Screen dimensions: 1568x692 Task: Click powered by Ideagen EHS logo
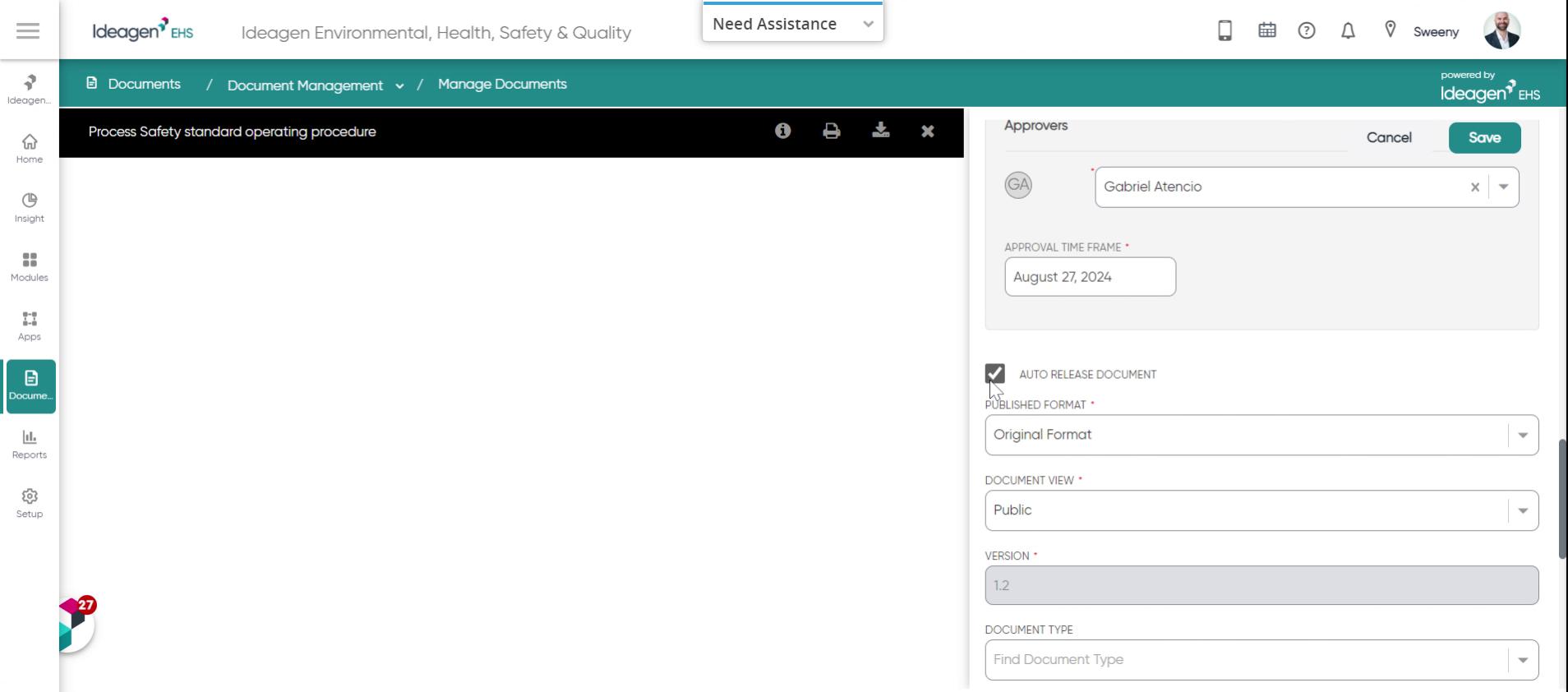[1489, 86]
